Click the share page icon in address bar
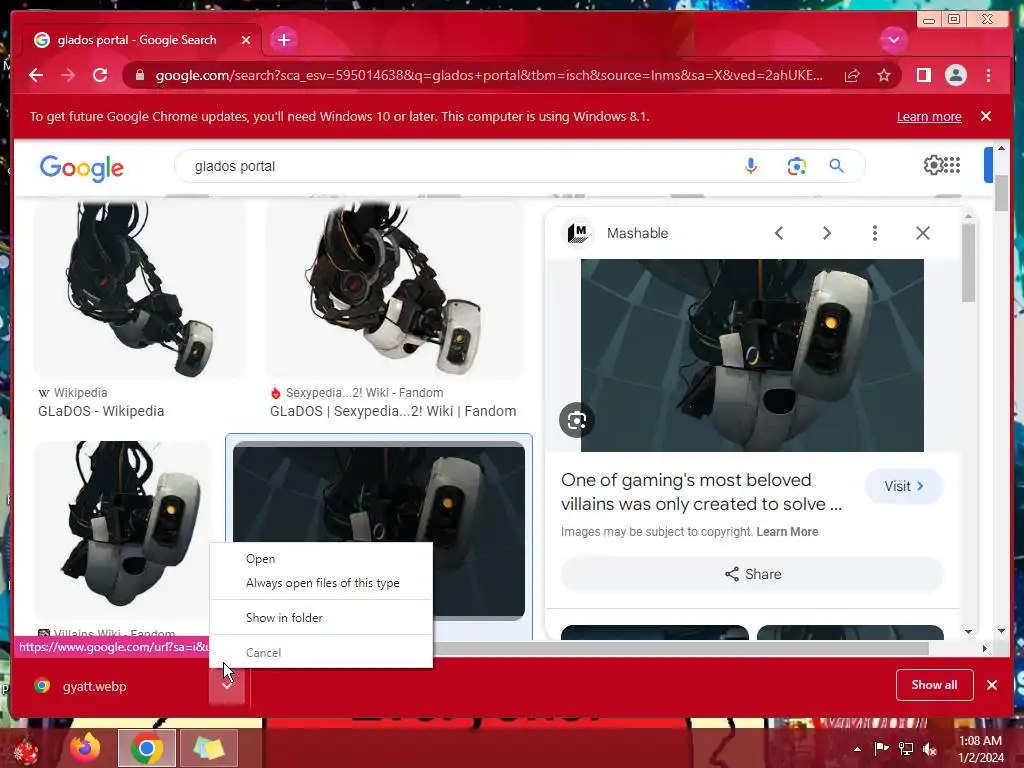Screen dimensions: 1024x768 point(852,76)
